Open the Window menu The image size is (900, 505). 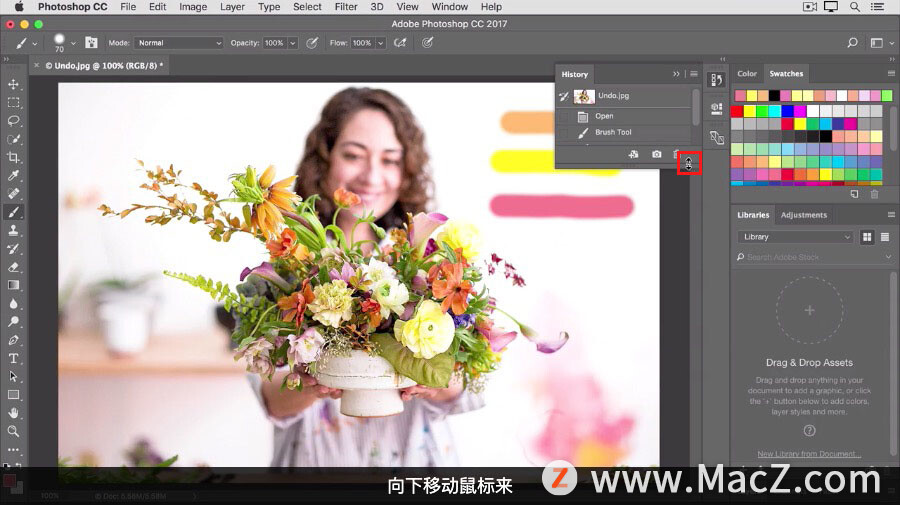point(449,7)
